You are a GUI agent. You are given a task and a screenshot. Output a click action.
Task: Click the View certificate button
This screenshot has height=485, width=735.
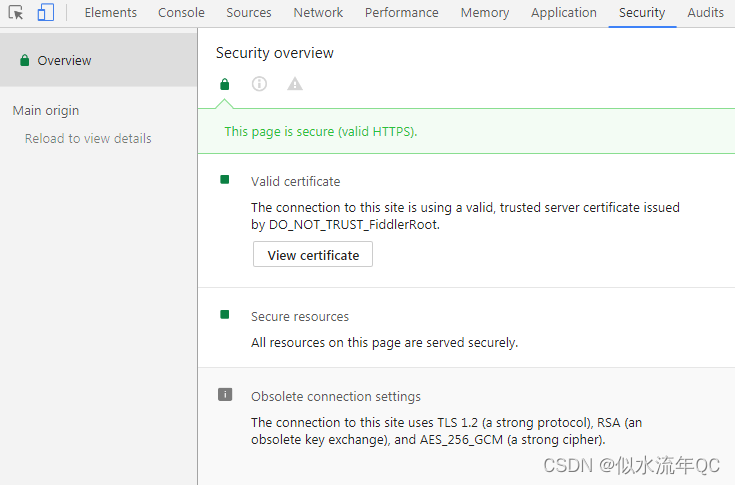point(313,255)
